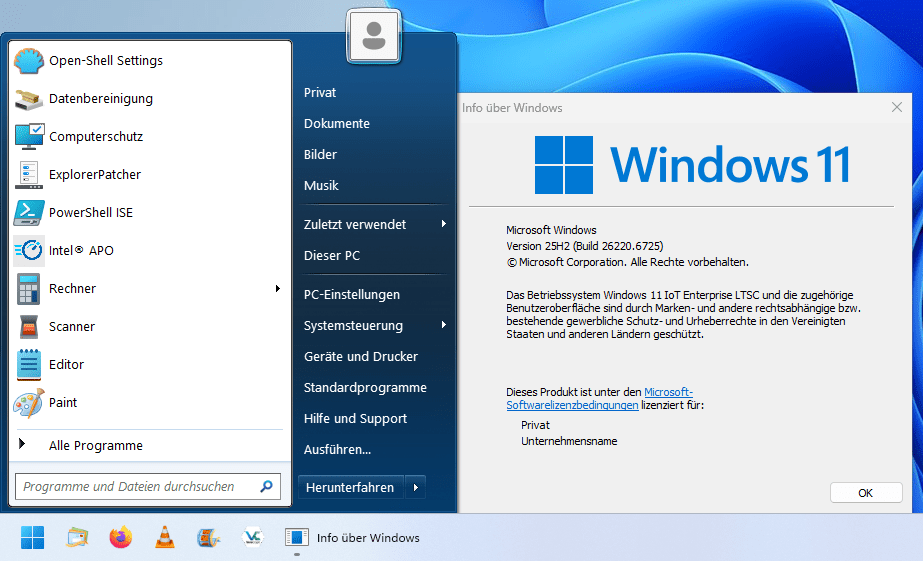
Task: Expand the Systemsteuerung submenu arrow
Action: pyautogui.click(x=443, y=325)
